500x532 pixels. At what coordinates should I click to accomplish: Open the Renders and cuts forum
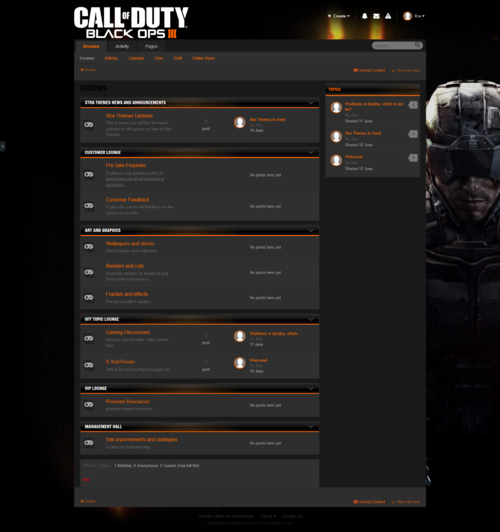pos(124,266)
